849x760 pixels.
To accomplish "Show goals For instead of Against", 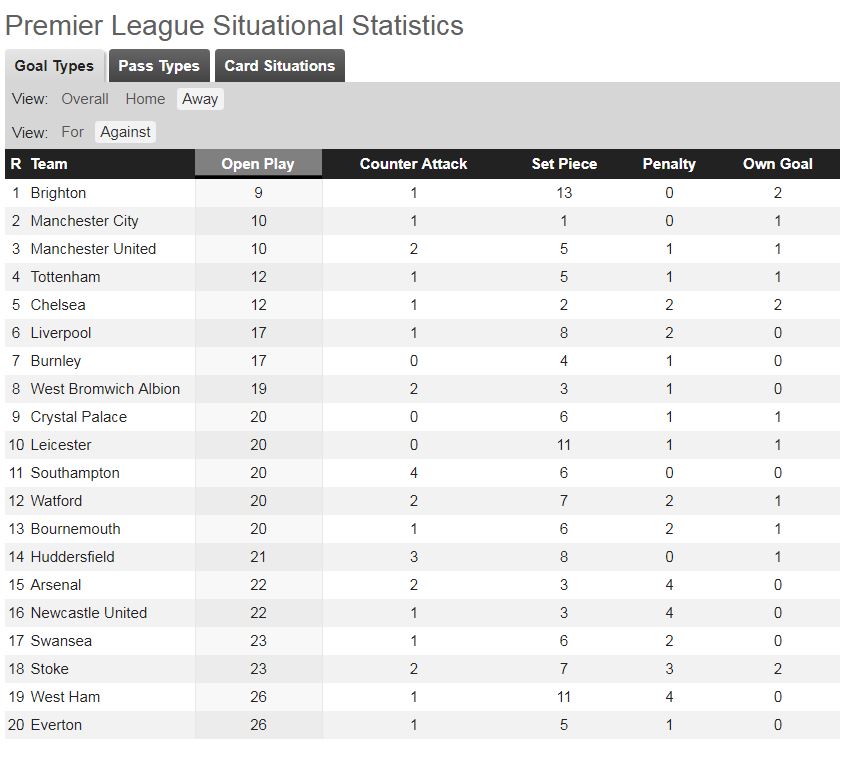I will (73, 132).
